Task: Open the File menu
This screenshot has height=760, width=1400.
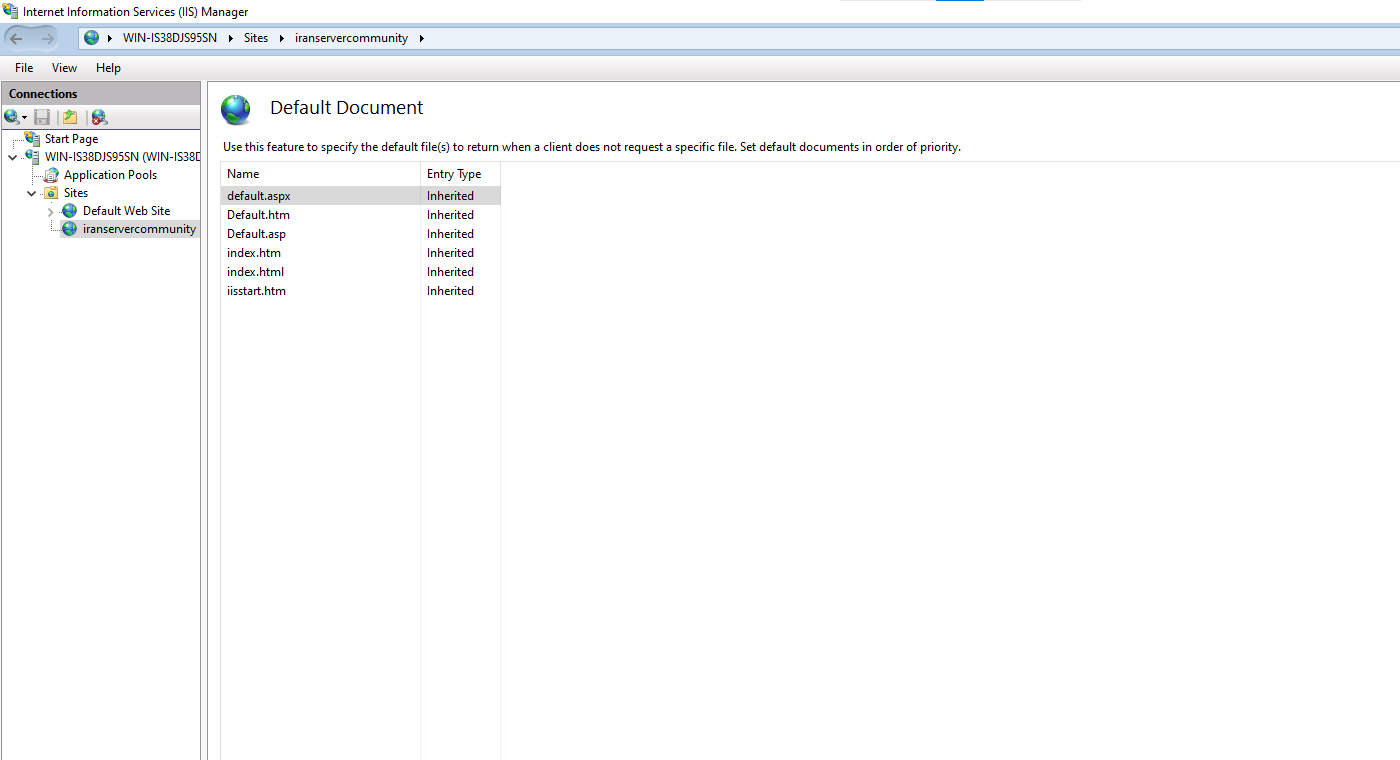Action: point(24,68)
